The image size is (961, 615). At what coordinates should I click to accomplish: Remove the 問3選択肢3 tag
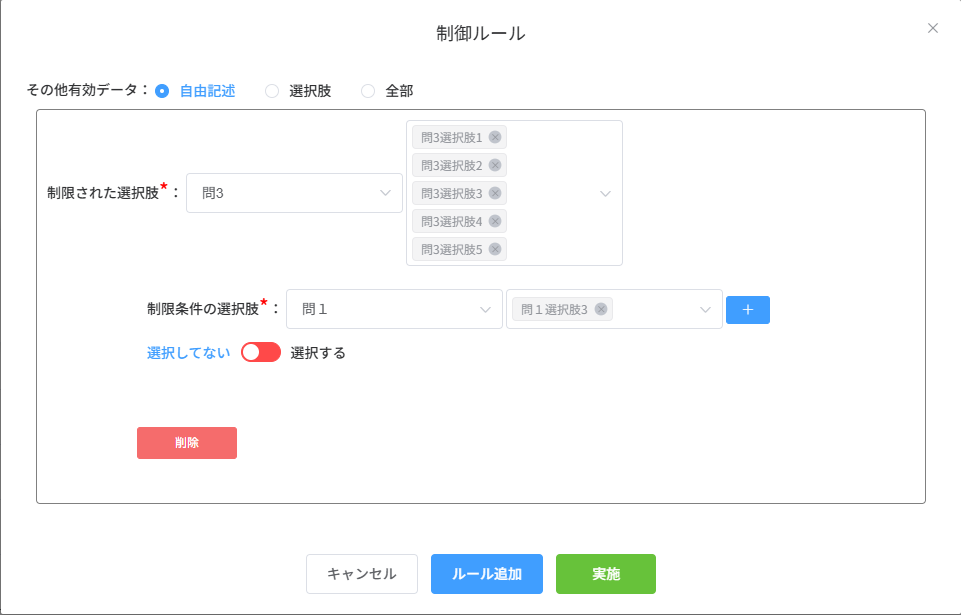click(495, 193)
